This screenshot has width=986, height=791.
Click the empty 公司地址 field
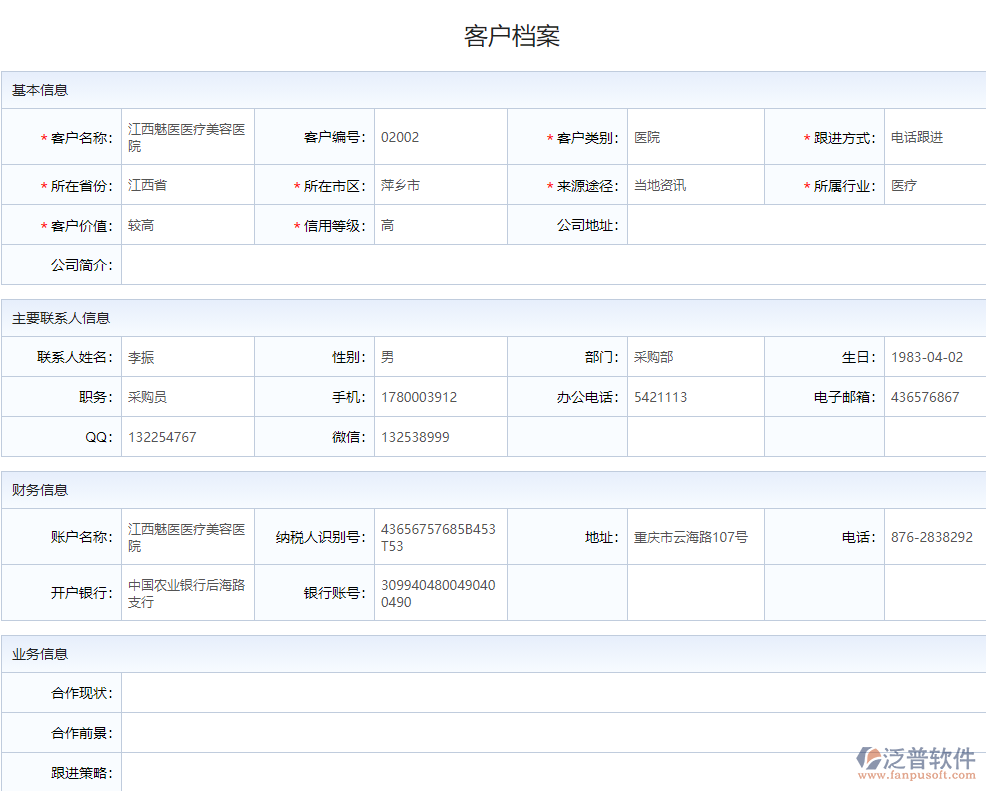pyautogui.click(x=805, y=225)
